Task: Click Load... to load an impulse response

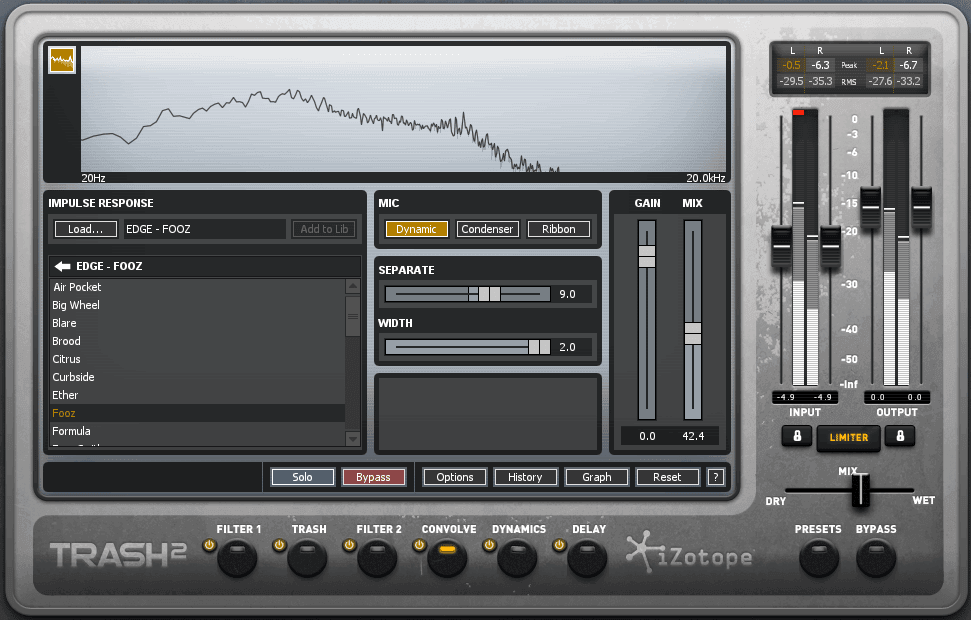Action: click(x=85, y=229)
